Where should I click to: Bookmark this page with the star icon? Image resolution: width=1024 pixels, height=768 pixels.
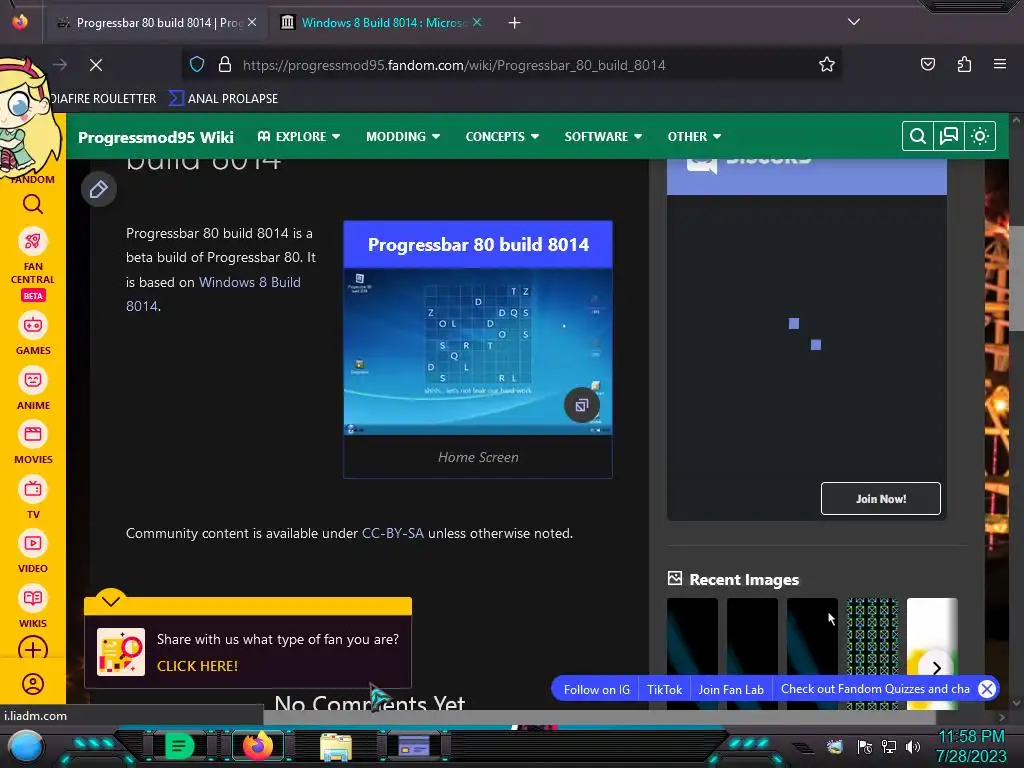click(x=827, y=65)
